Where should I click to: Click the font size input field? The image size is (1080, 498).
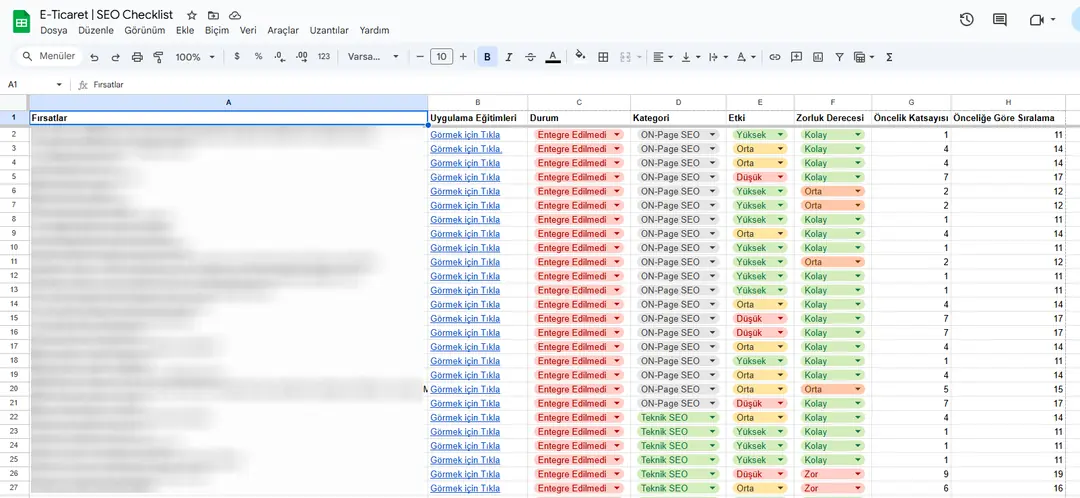click(441, 57)
